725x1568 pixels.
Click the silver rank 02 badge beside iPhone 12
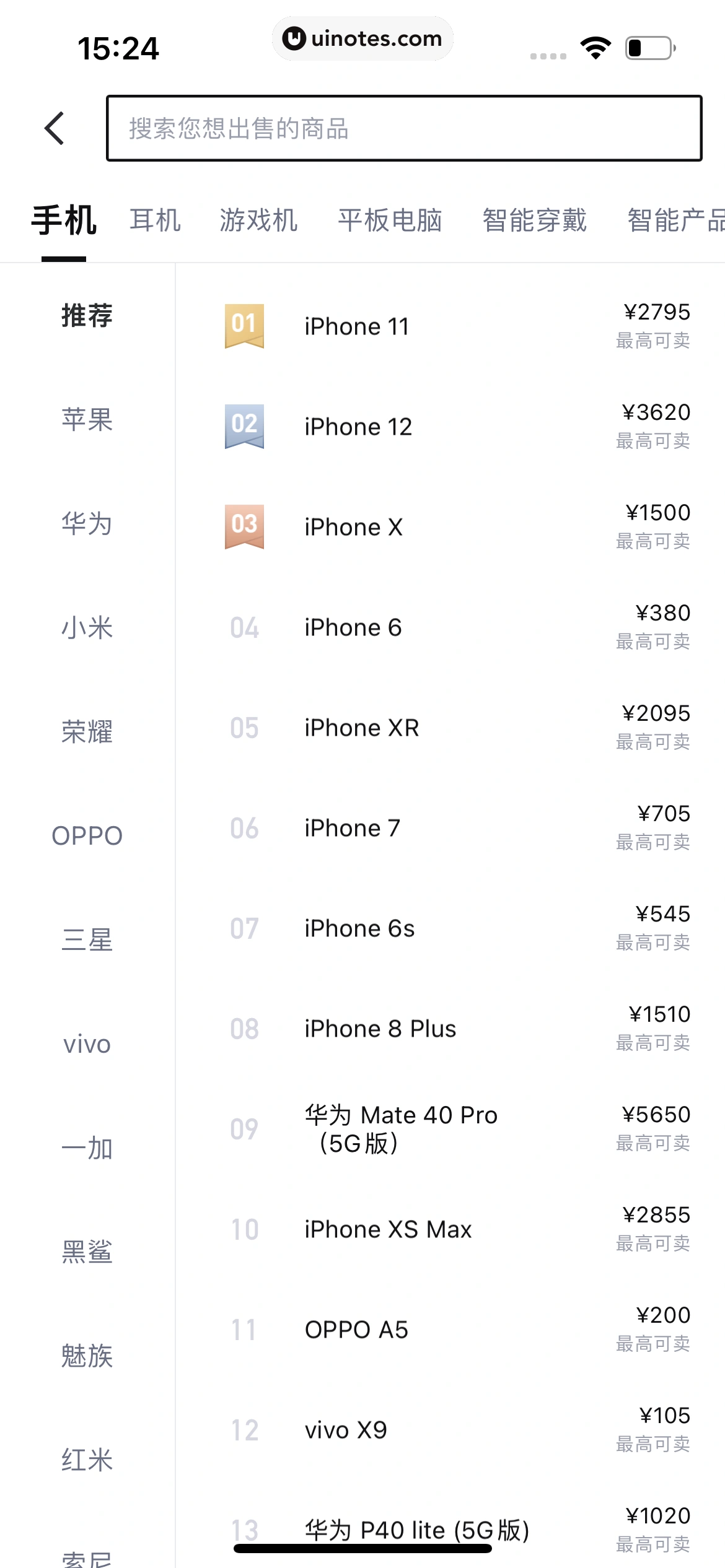click(244, 425)
